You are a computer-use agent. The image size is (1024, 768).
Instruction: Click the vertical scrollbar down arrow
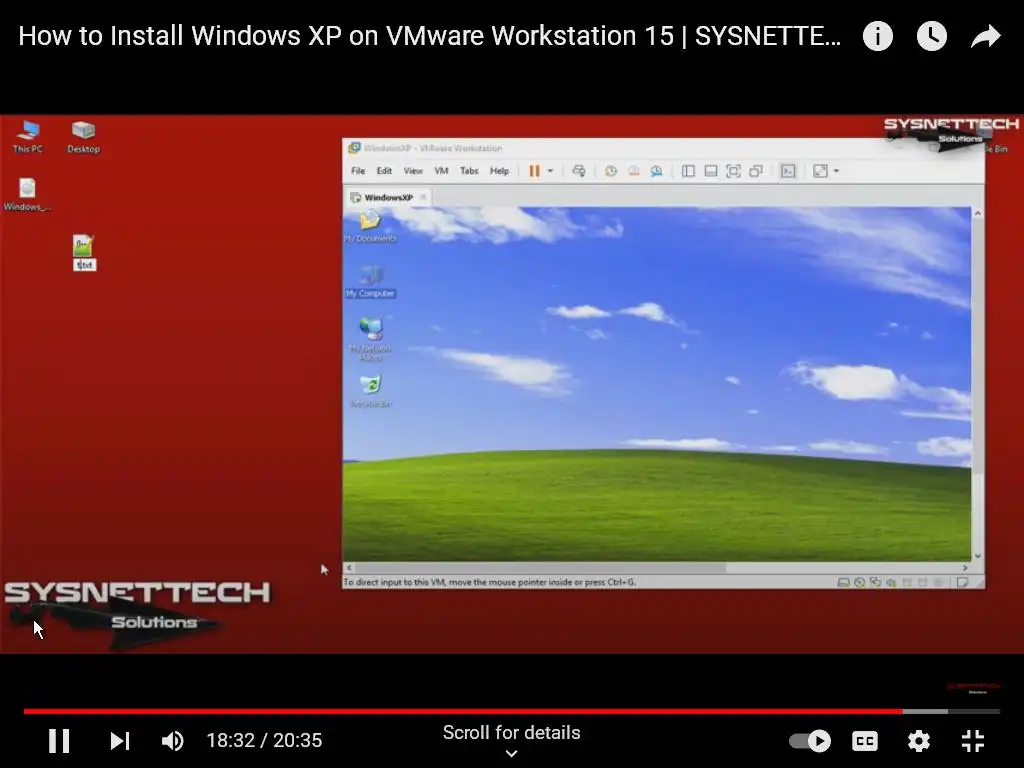pos(978,556)
